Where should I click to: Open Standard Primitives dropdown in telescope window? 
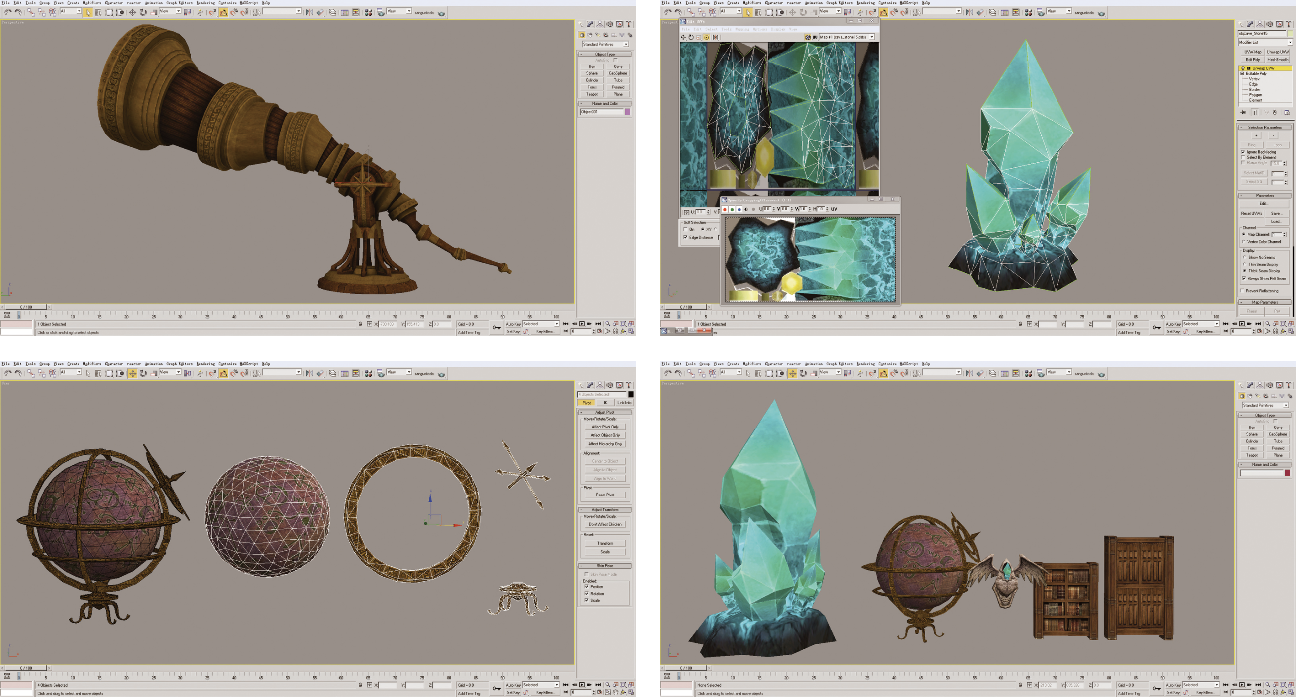coord(605,44)
